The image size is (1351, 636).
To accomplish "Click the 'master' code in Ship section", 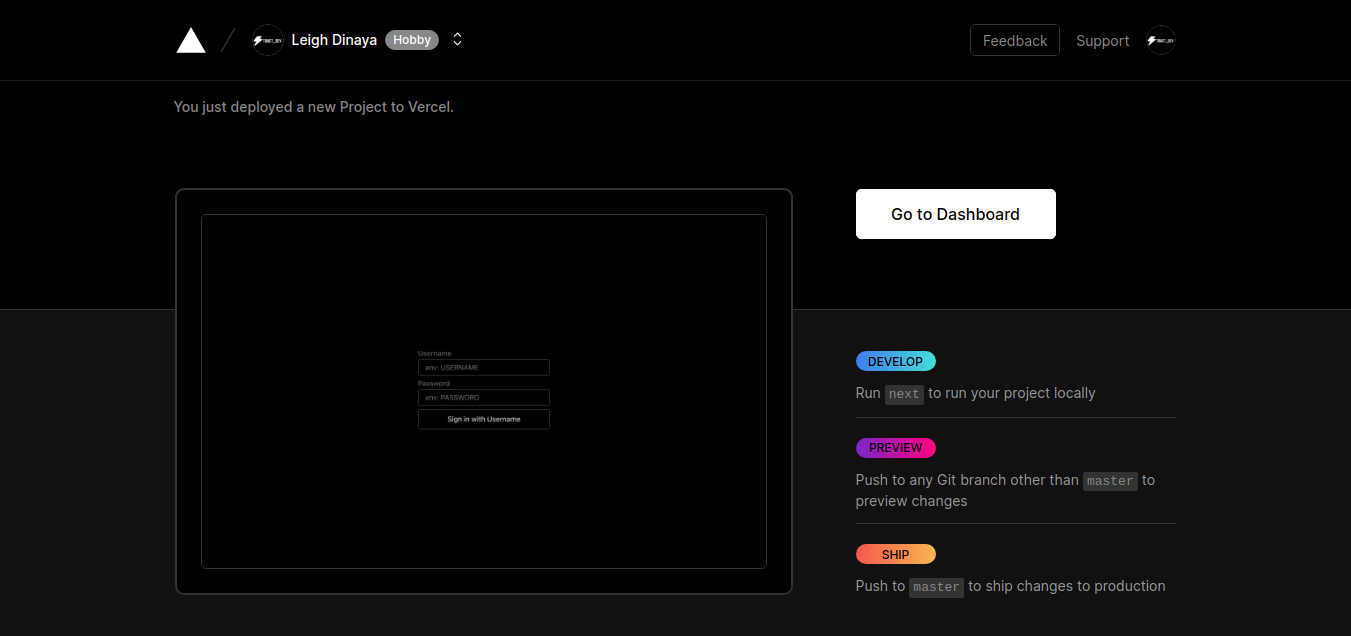I will pos(936,587).
